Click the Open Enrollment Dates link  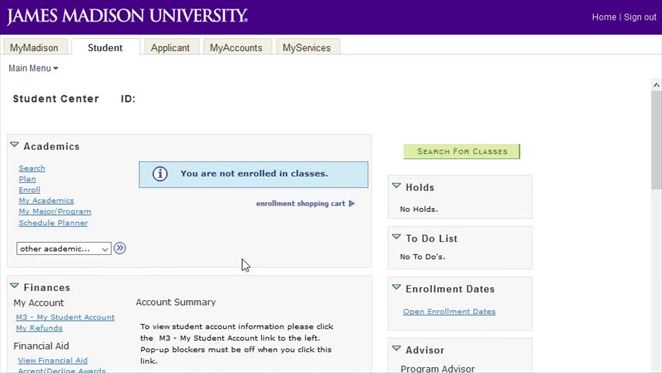coord(449,311)
